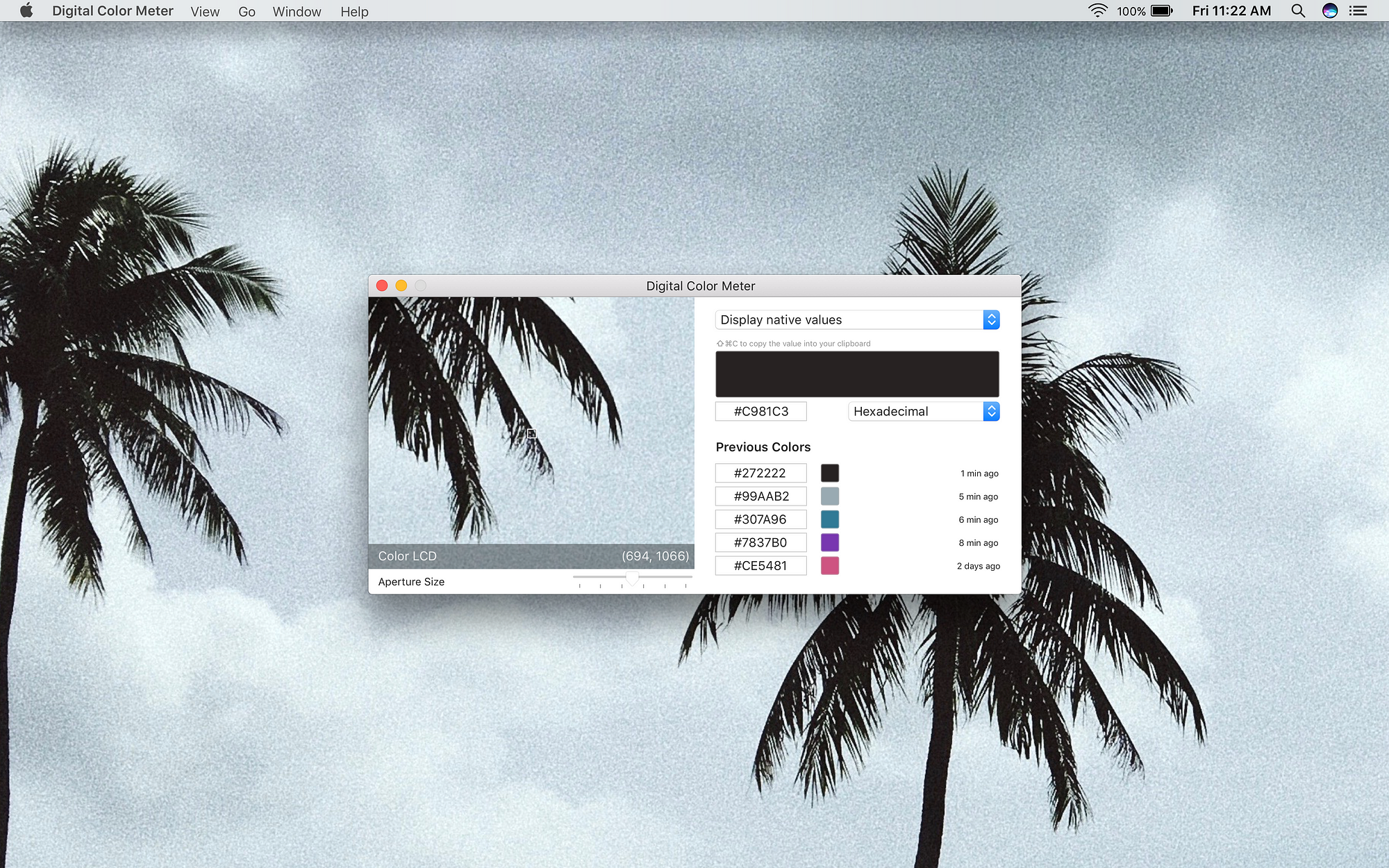Open Notification Center list icon
1389x868 pixels.
click(1358, 10)
